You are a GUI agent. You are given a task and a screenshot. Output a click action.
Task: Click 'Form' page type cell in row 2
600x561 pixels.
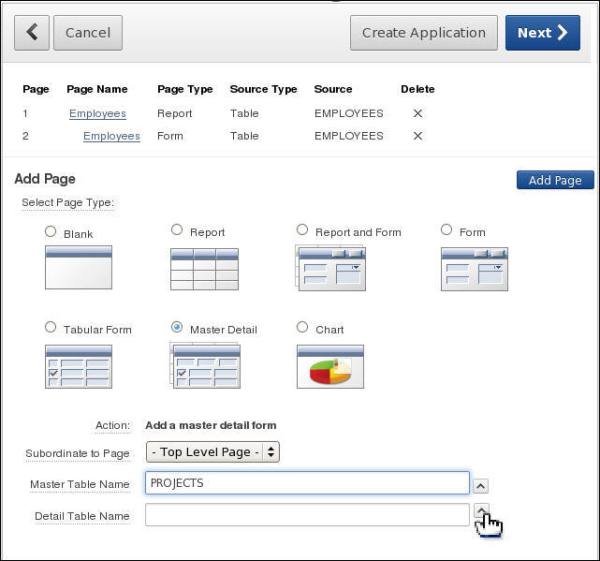tap(170, 136)
